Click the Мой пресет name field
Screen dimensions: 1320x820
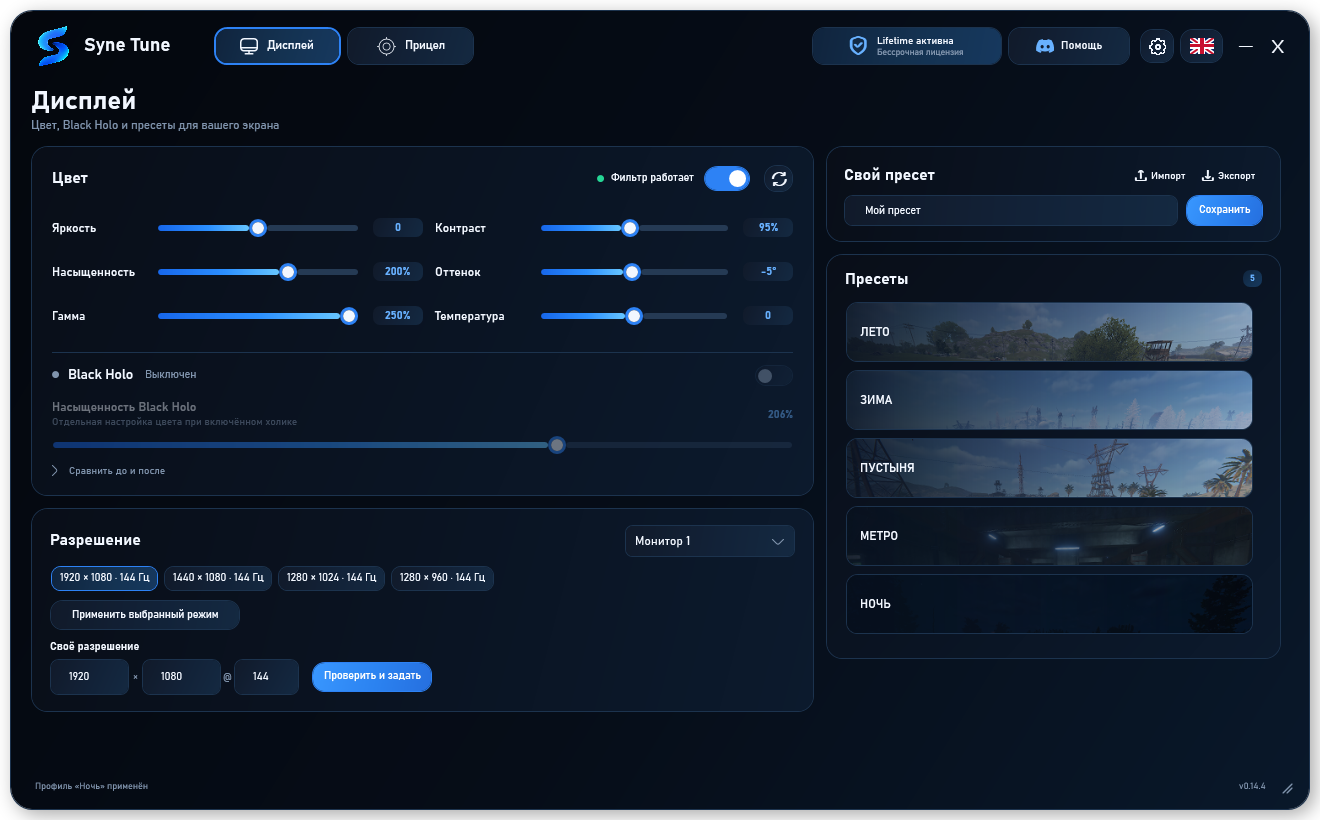coord(1011,210)
